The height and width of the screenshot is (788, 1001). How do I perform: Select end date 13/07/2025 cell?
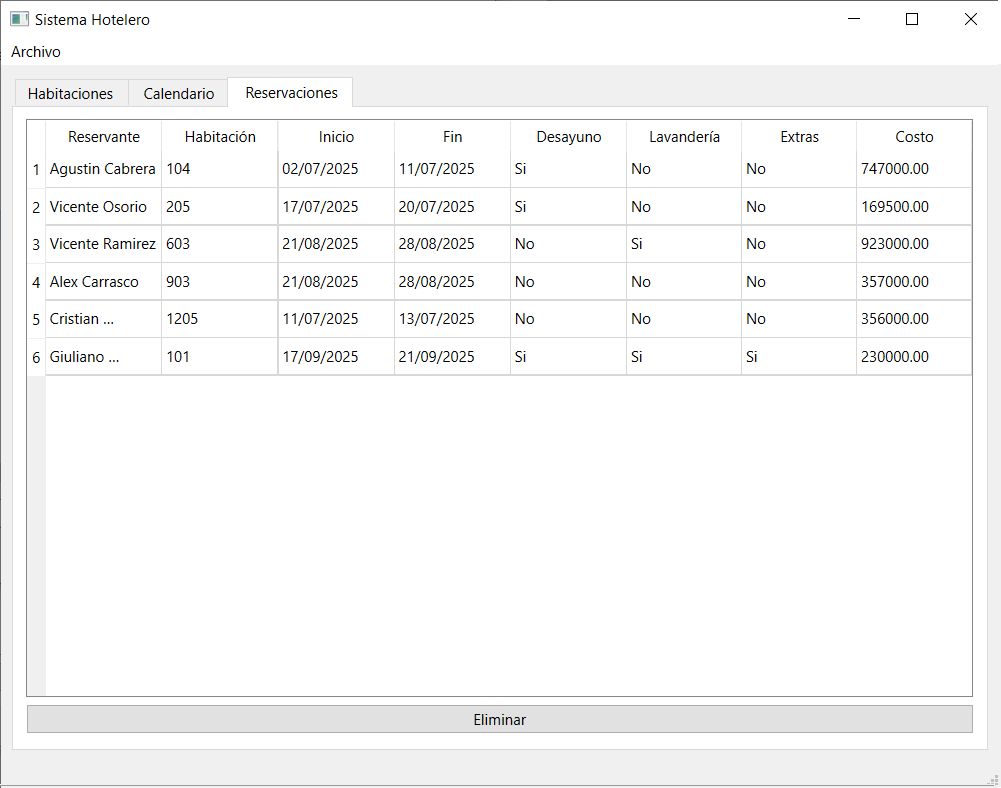(x=452, y=319)
